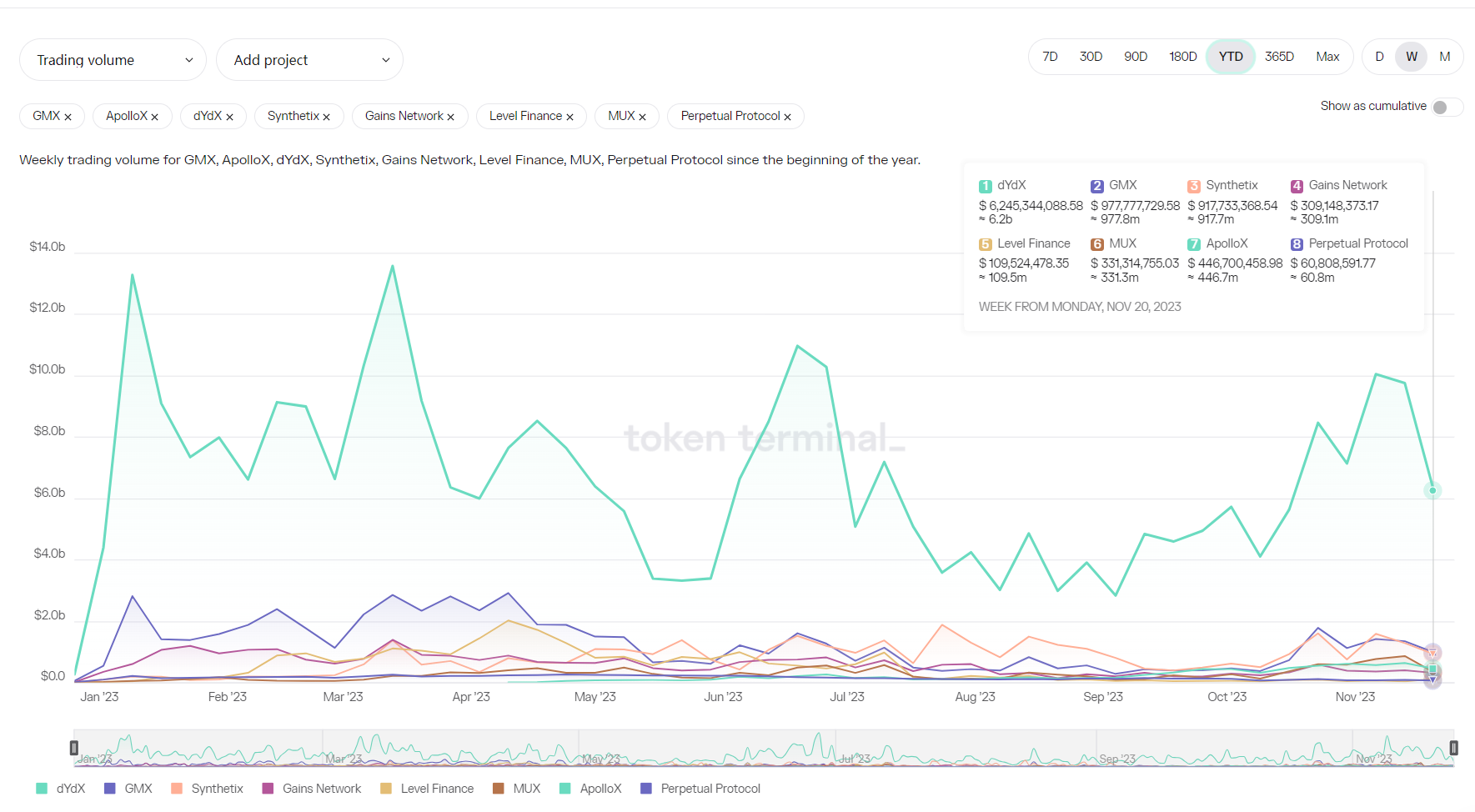Click the dYdX data point marker on the chart
Viewport: 1475px width, 812px height.
pos(1432,490)
